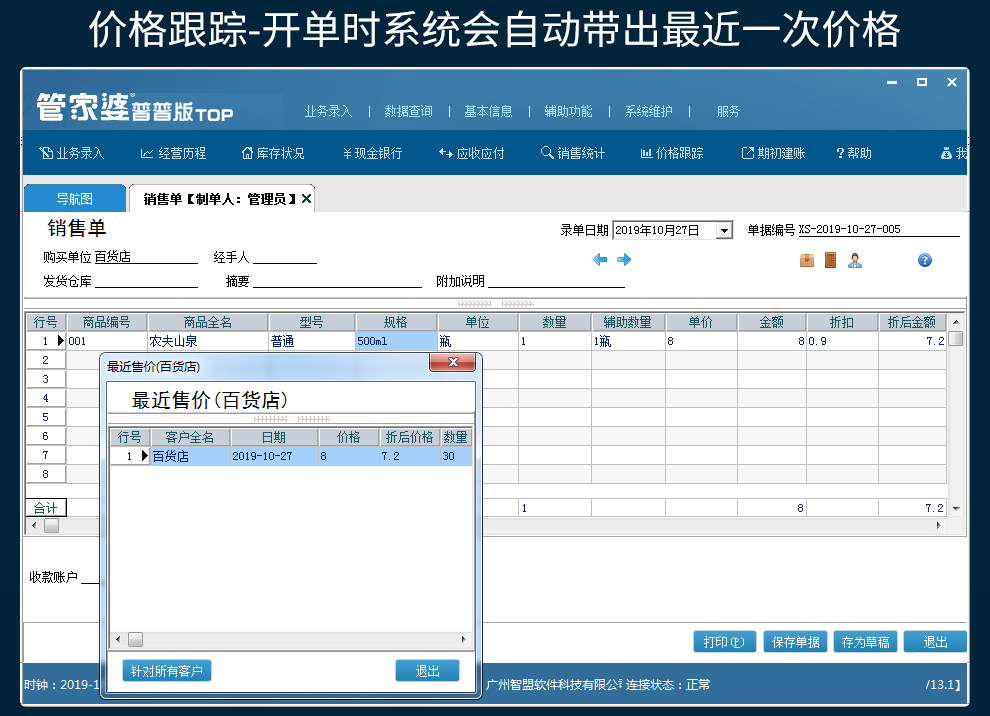Click the 合计 summary row label
990x716 pixels.
(x=45, y=508)
